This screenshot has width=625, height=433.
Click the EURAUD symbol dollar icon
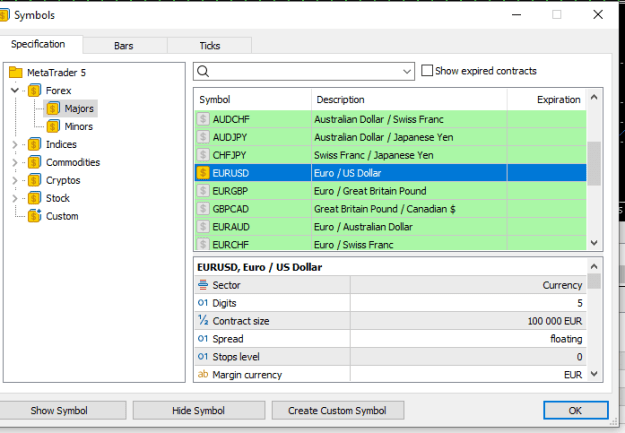coord(203,226)
